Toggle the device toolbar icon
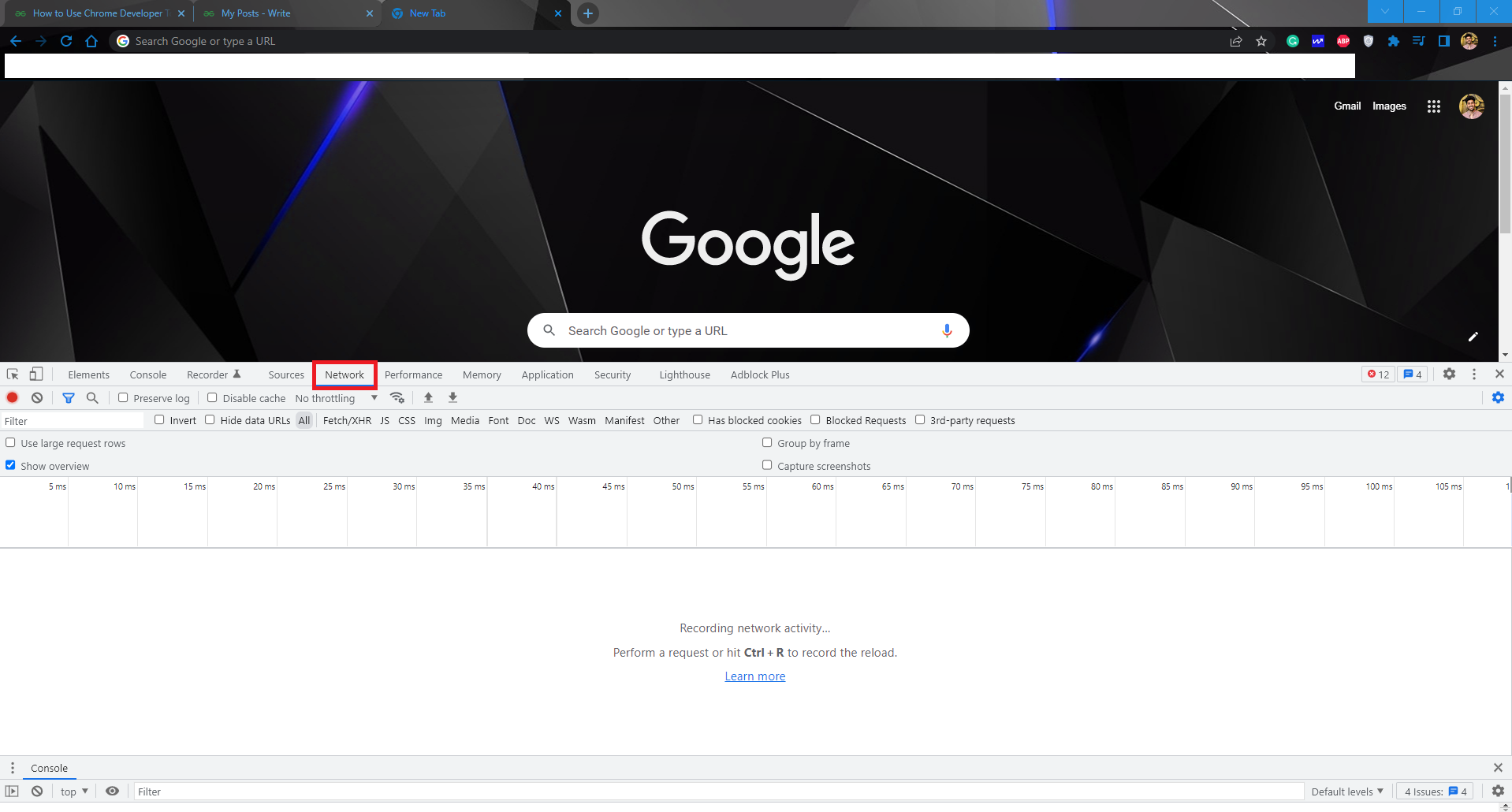 (36, 374)
